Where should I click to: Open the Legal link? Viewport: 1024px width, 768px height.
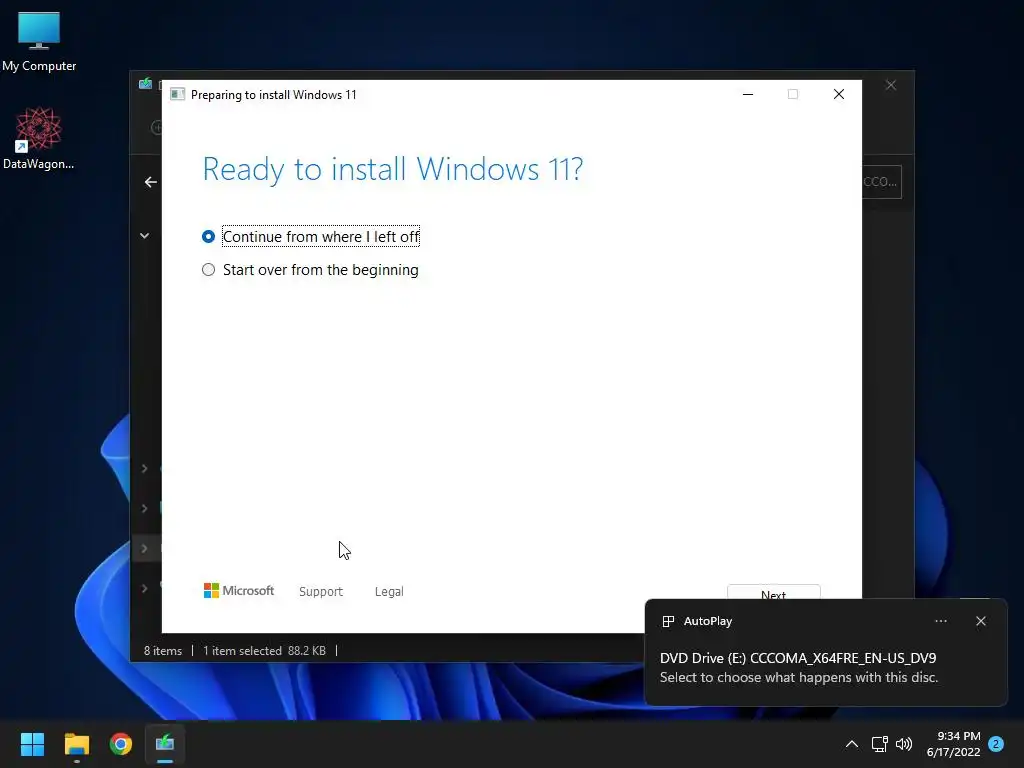[389, 591]
